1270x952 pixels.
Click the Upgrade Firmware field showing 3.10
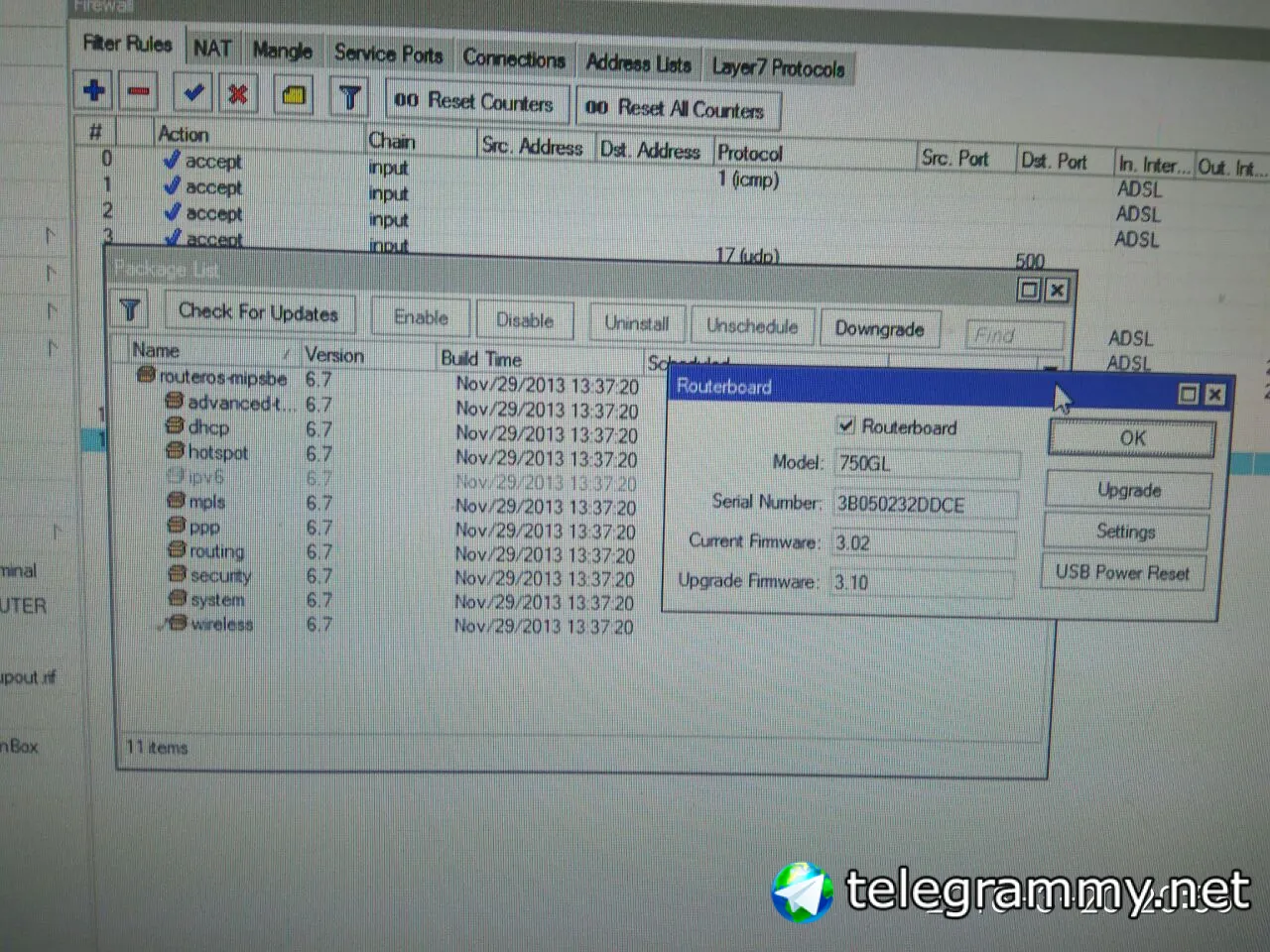(x=922, y=582)
